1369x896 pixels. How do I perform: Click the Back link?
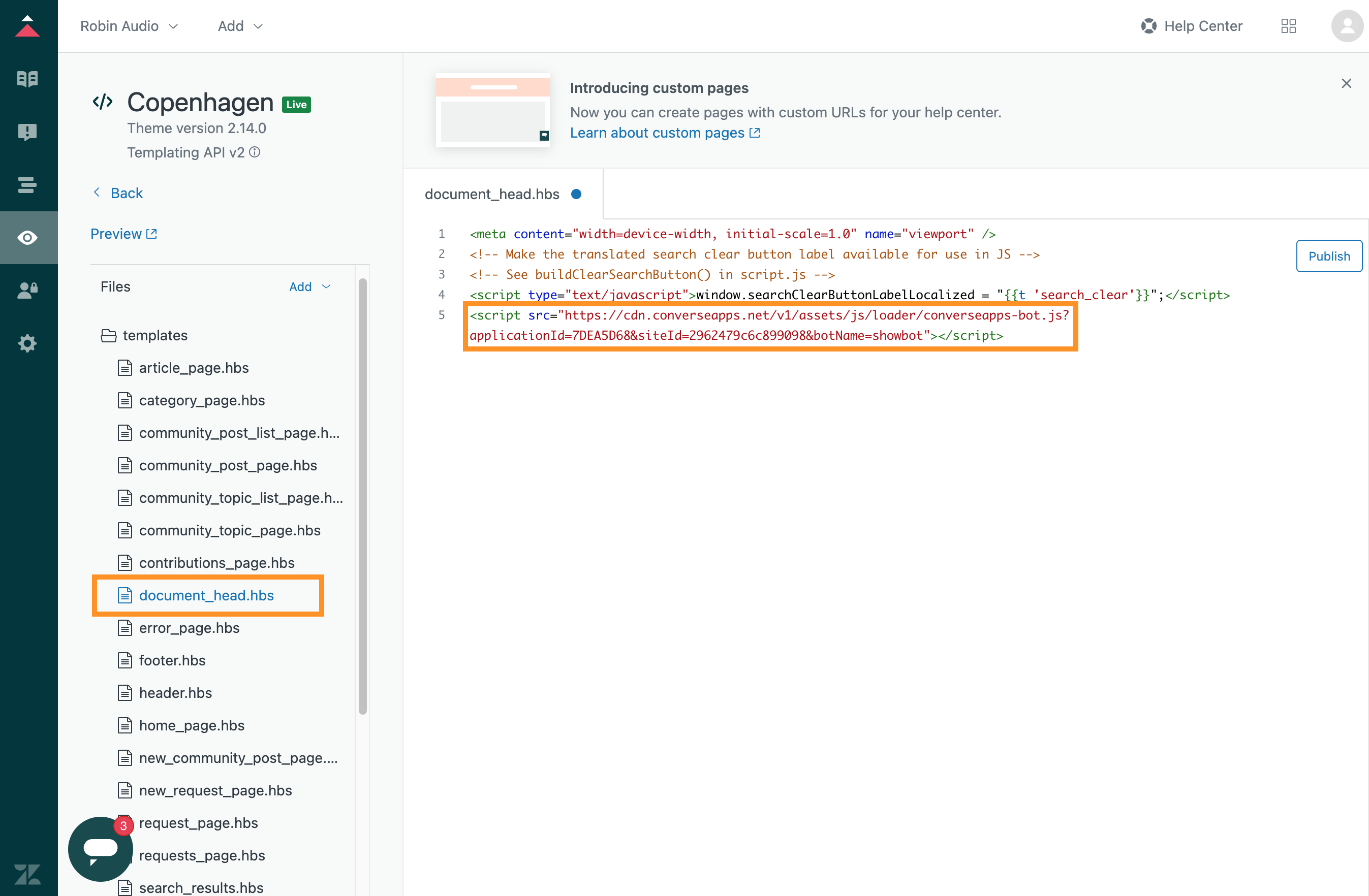click(117, 193)
